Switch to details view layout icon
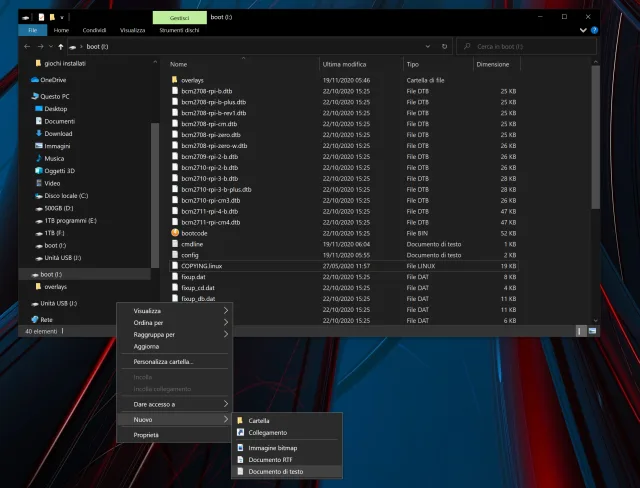640x488 pixels. (x=579, y=331)
